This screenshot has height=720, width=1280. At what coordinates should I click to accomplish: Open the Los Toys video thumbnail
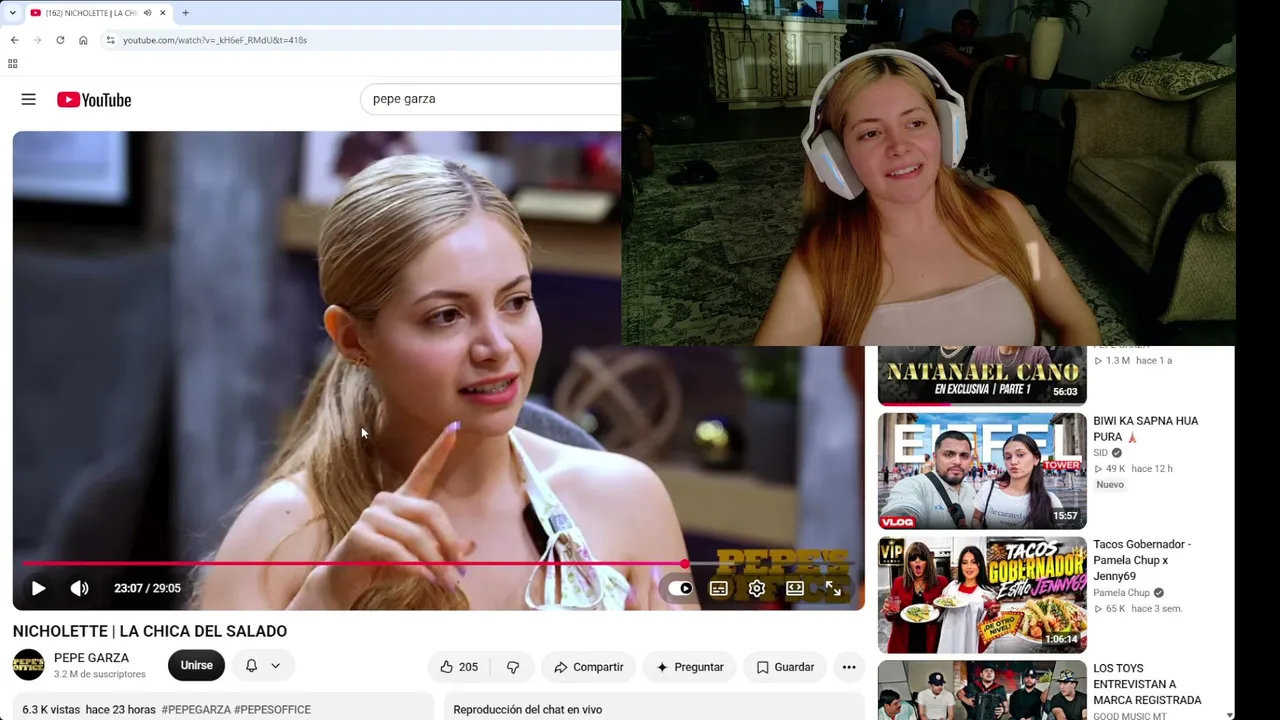pos(982,690)
